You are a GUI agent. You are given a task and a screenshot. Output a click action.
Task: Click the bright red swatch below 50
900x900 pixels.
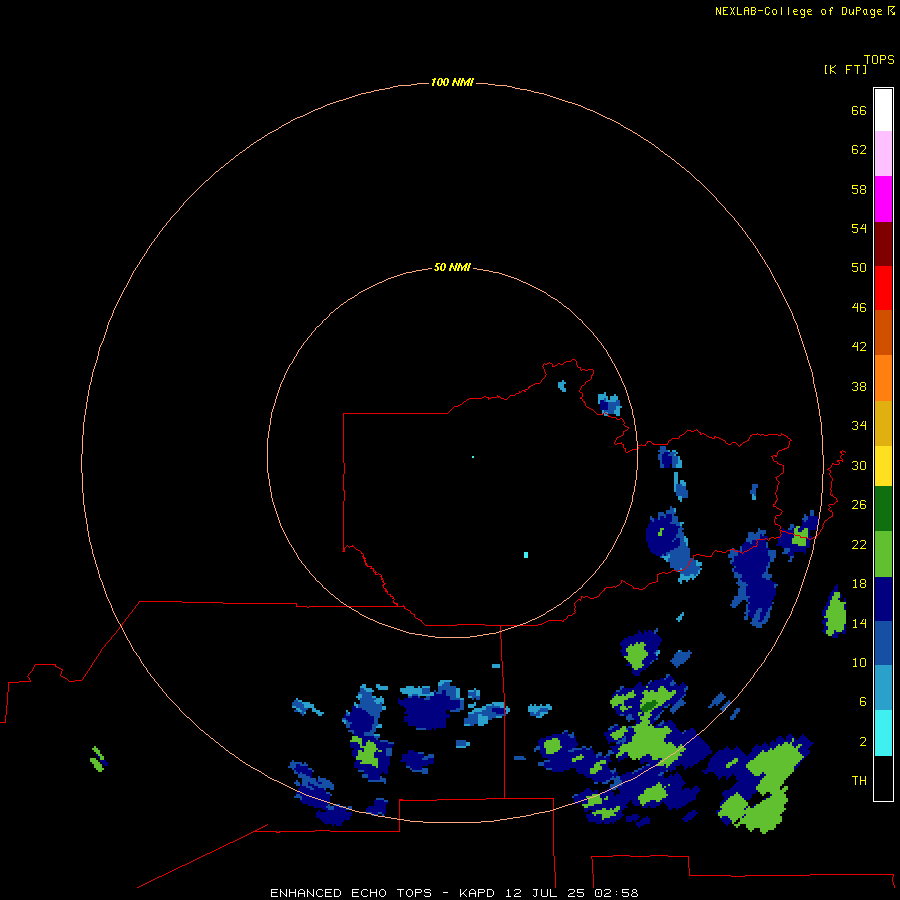tap(883, 288)
